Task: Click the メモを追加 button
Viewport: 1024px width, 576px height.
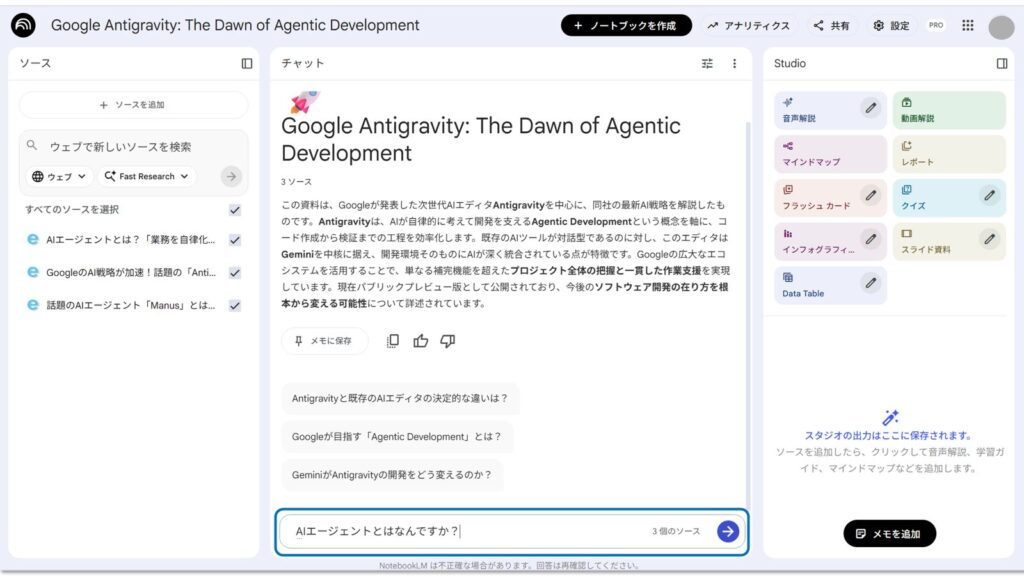Action: click(888, 534)
